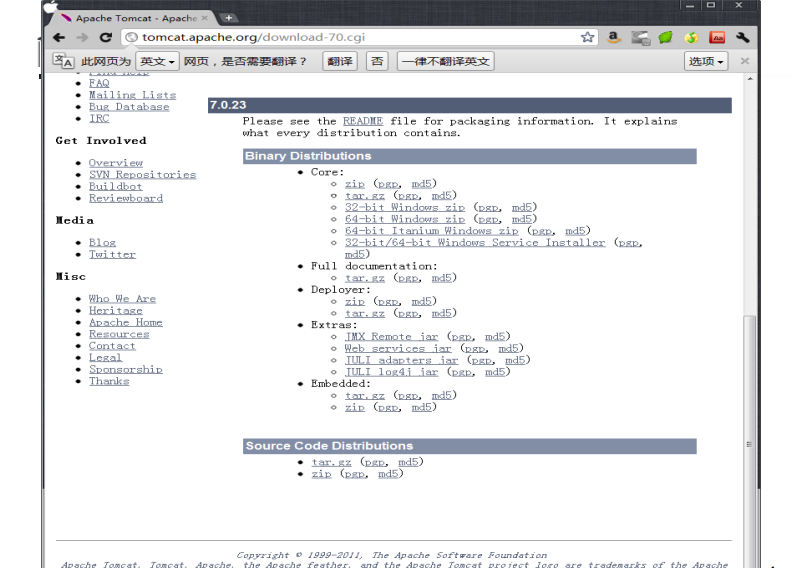
Task: Download the Web services jar
Action: pyautogui.click(x=398, y=348)
